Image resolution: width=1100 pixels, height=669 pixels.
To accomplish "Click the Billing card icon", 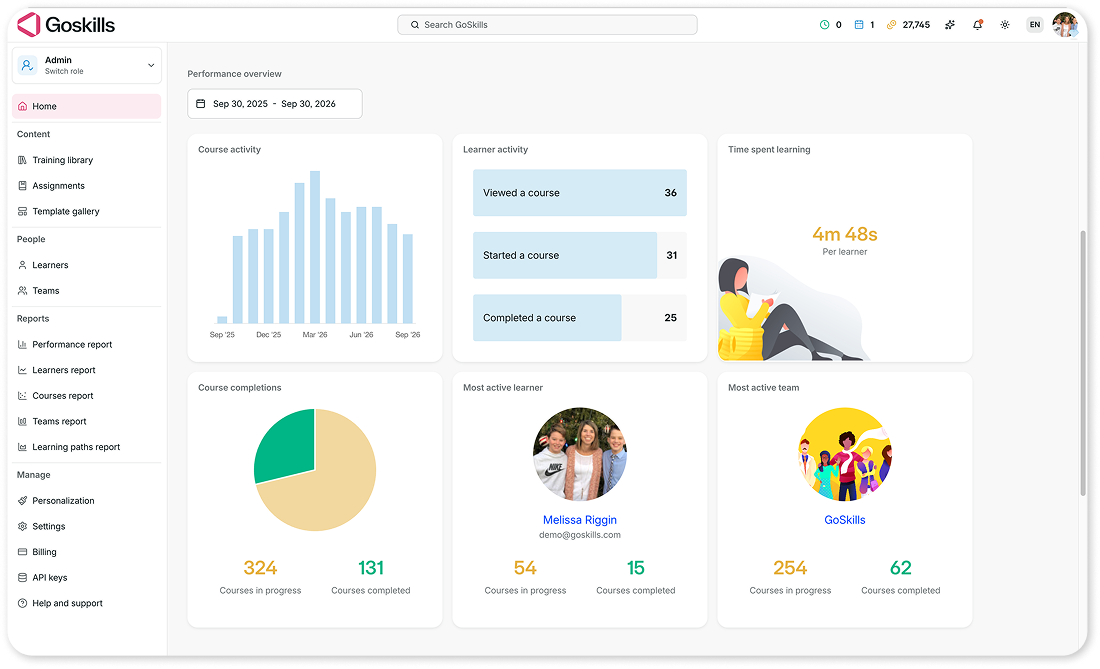I will 22,552.
